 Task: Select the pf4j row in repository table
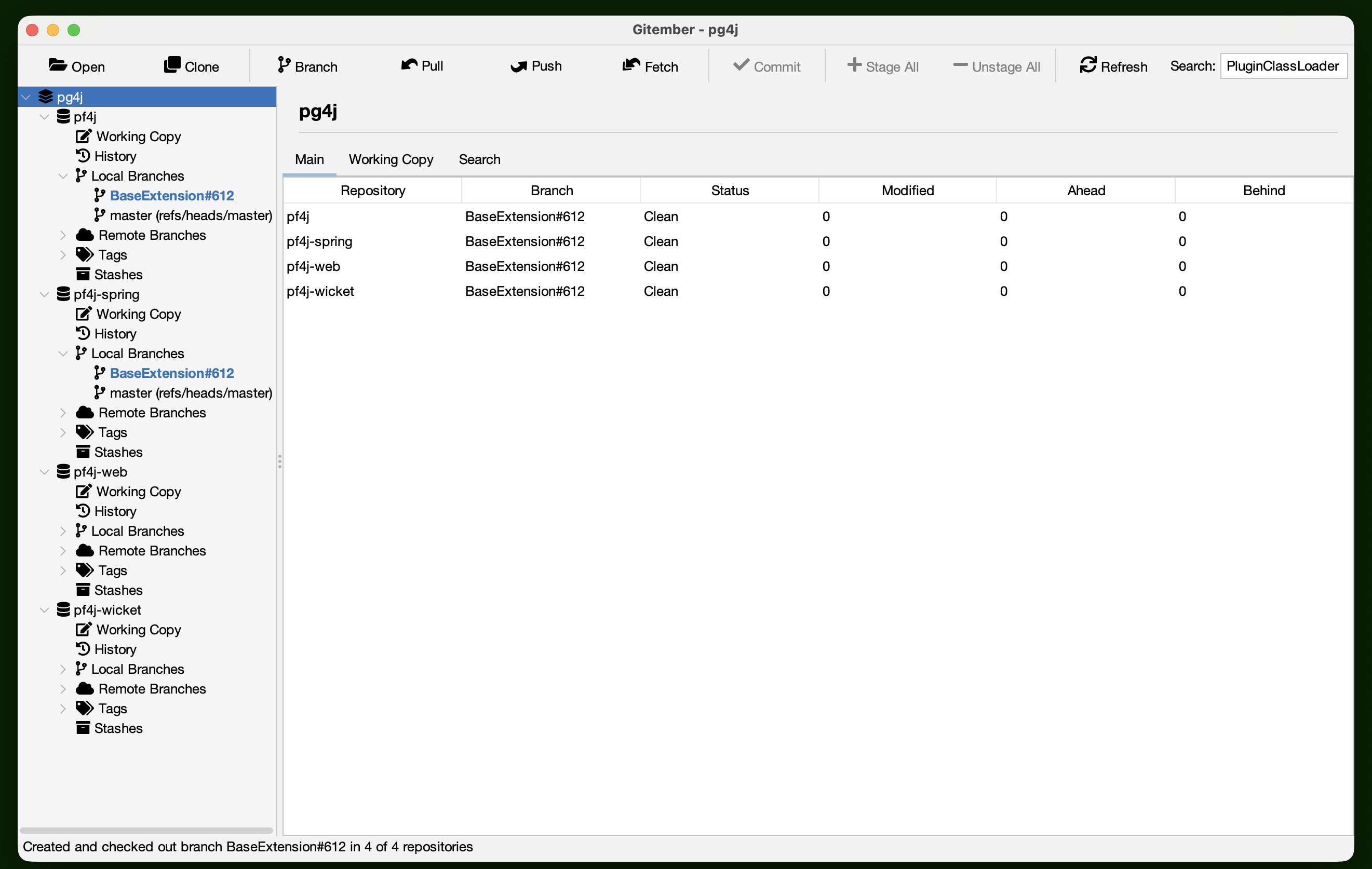tap(817, 216)
